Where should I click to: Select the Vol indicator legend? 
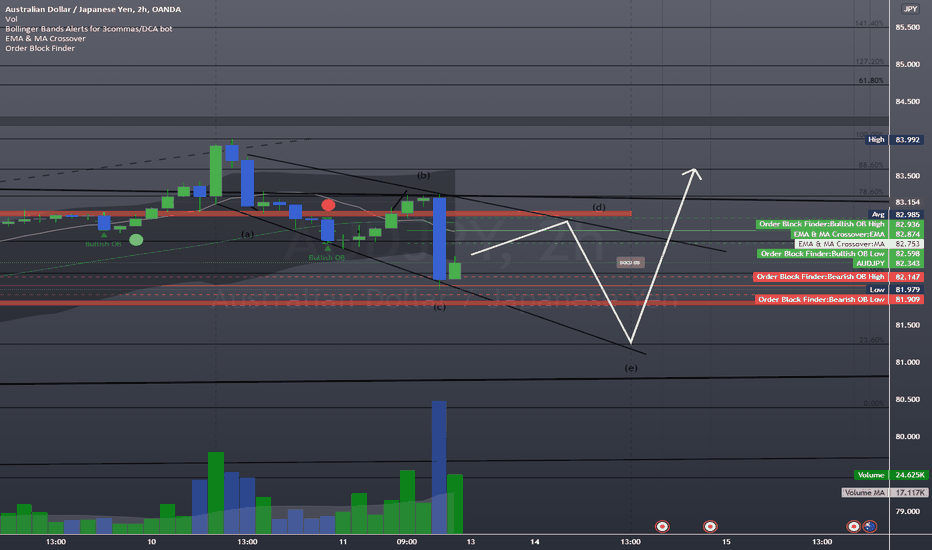pos(11,19)
